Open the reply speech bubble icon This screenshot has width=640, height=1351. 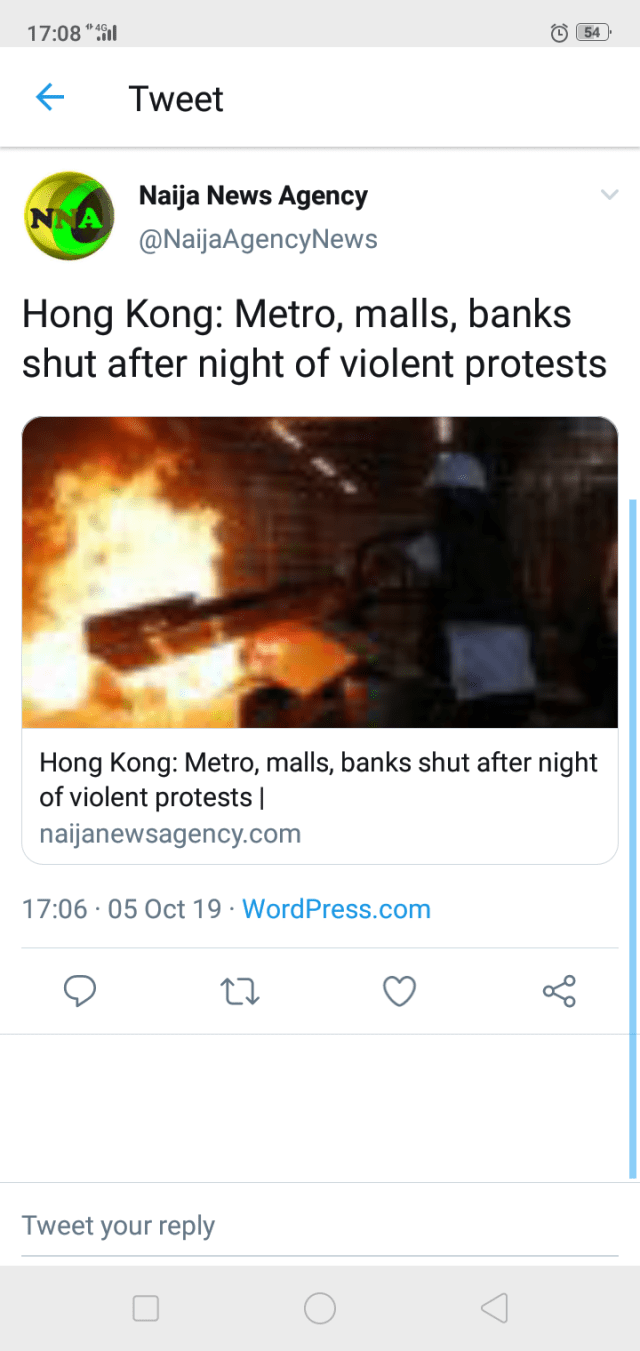(x=80, y=991)
